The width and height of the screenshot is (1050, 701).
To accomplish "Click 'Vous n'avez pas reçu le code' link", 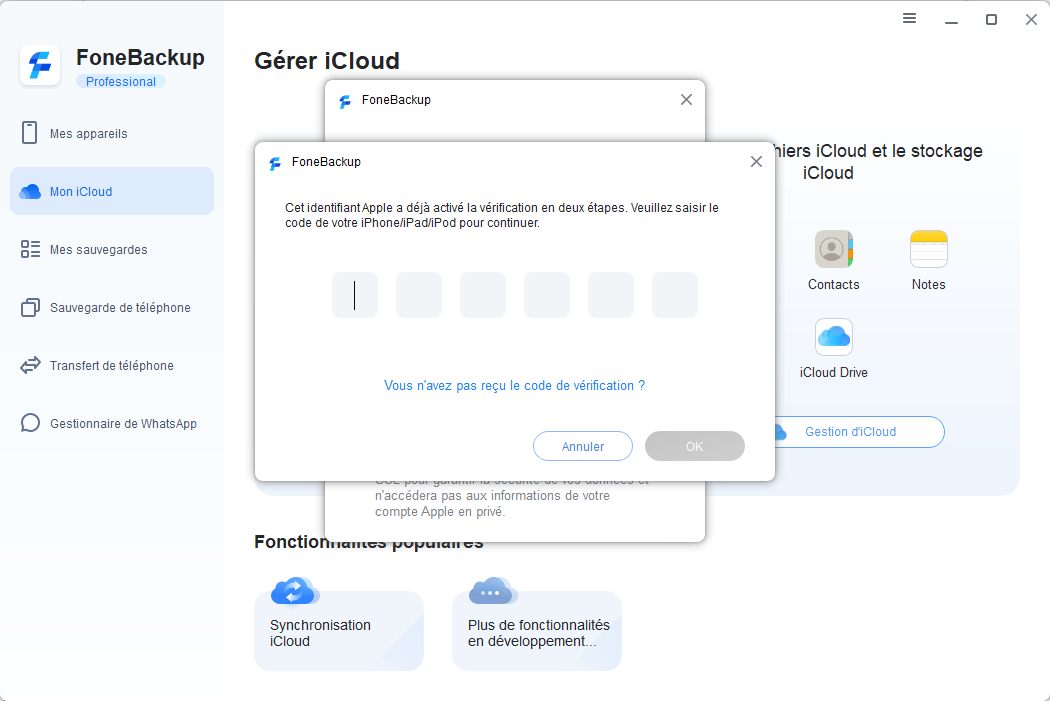I will [x=514, y=386].
